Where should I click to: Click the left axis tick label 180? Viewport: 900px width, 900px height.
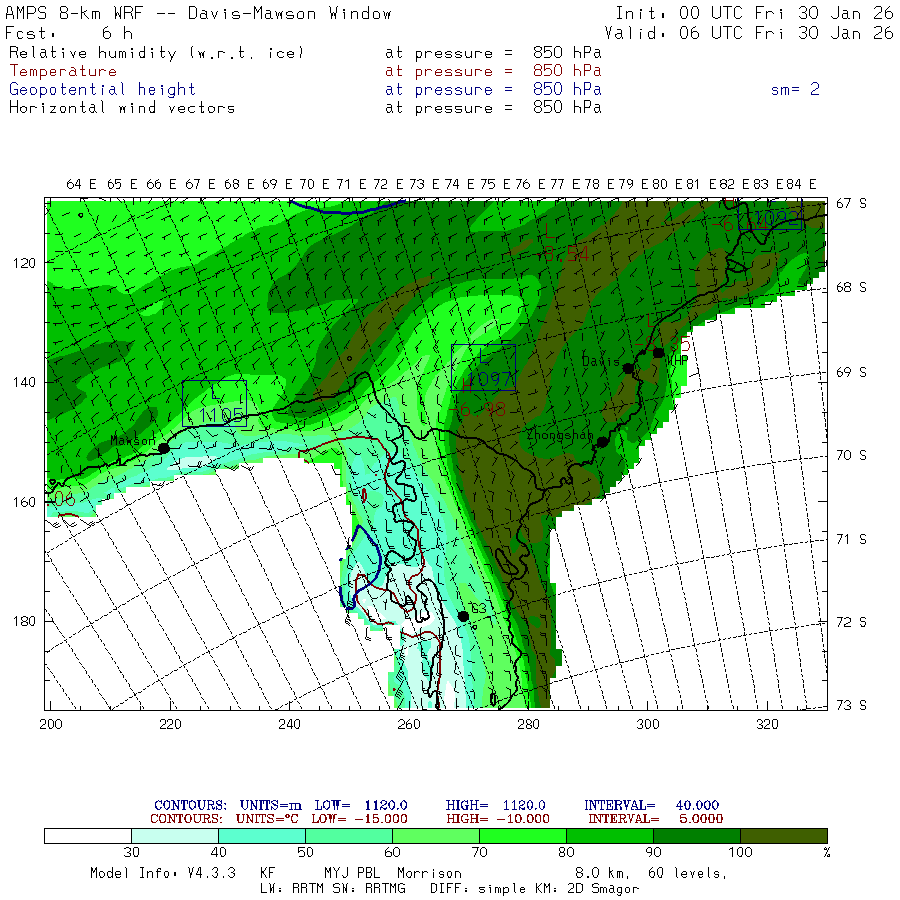[24, 621]
